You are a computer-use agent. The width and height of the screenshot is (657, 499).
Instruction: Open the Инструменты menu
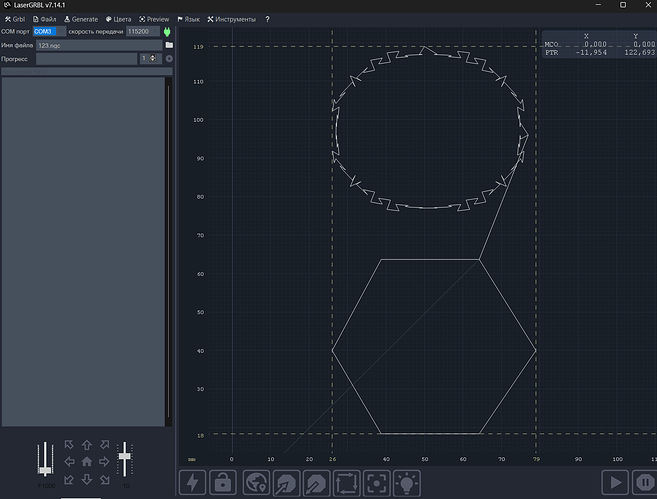coord(231,19)
